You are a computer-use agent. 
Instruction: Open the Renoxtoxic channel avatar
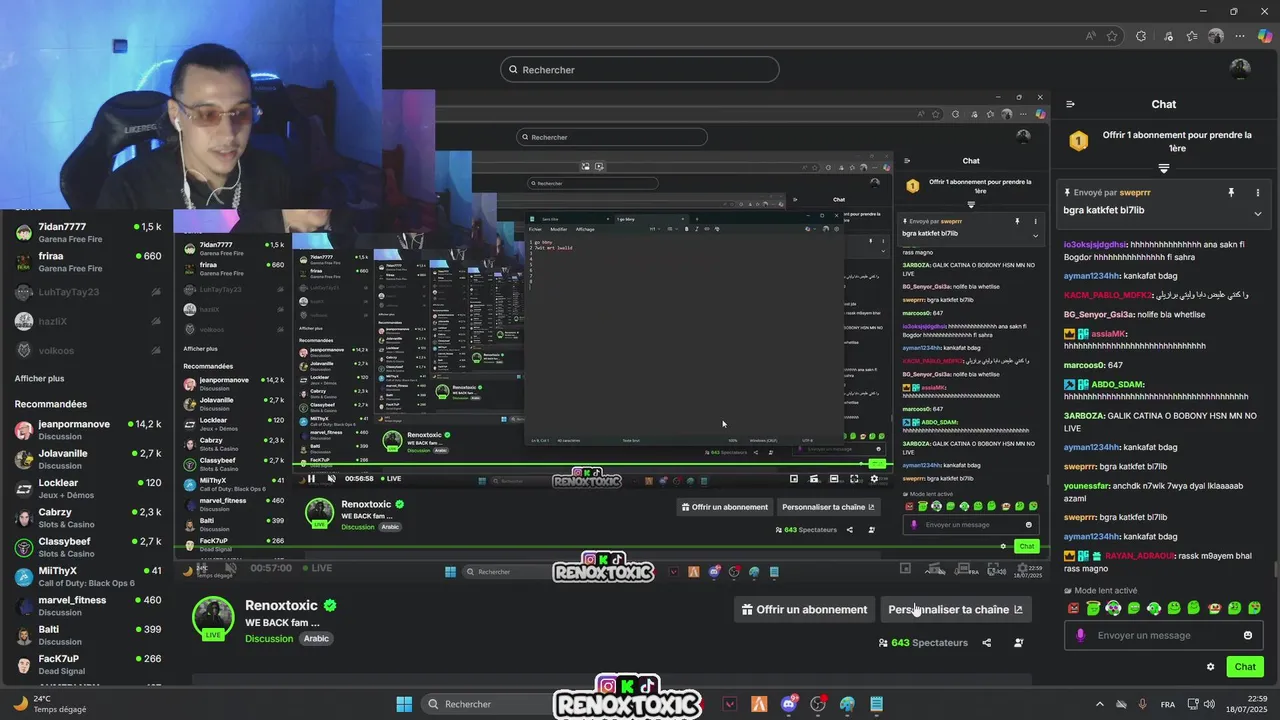click(x=213, y=617)
